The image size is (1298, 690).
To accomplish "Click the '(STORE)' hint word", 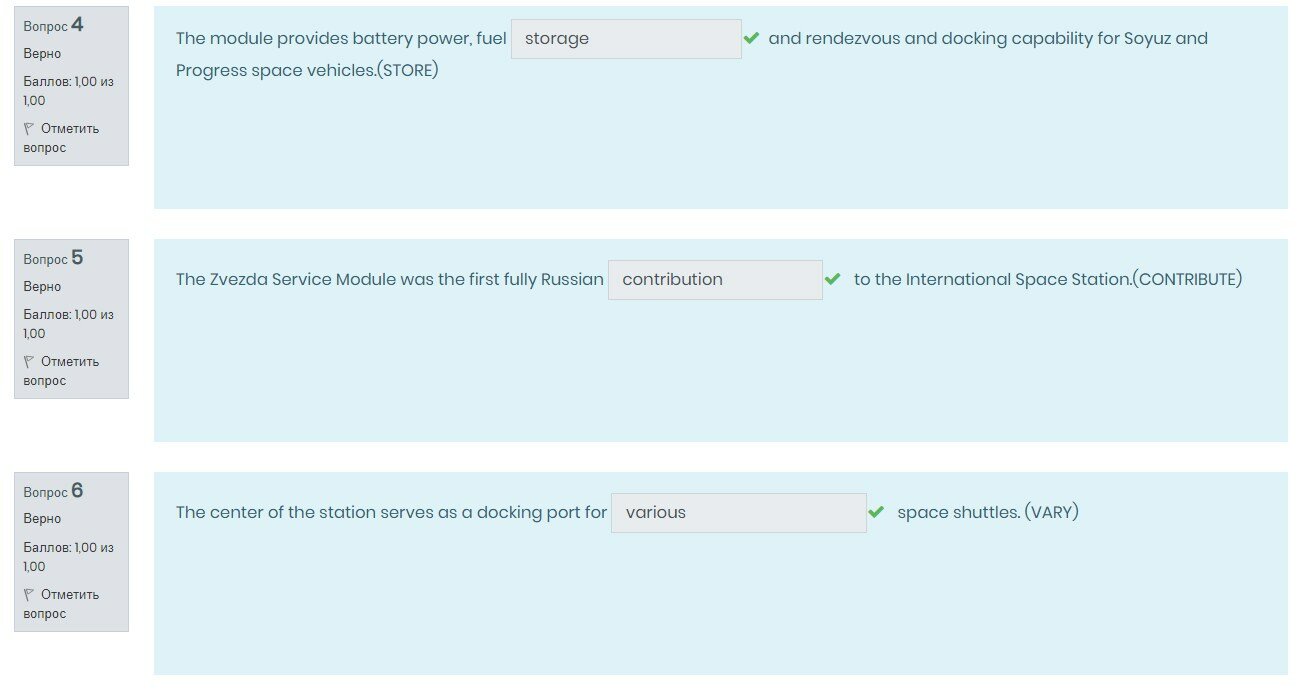I will (x=408, y=71).
